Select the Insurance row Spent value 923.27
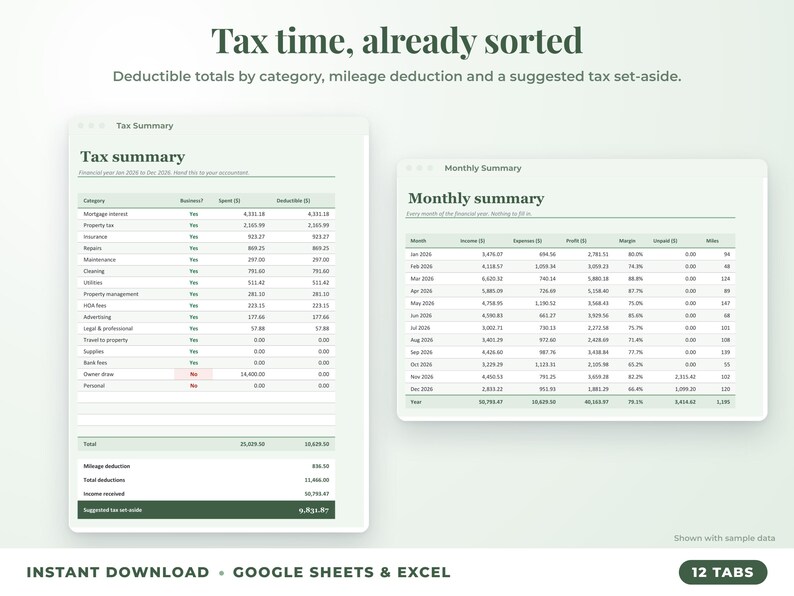 [x=256, y=237]
